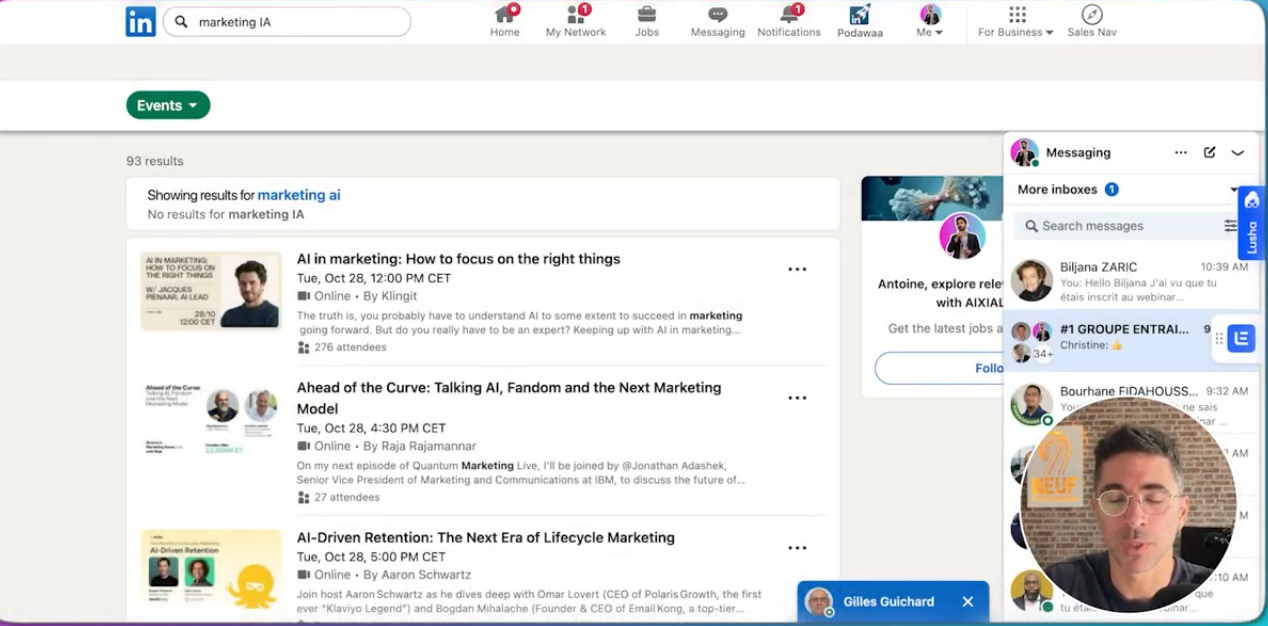Expand the More inboxes dropdown
The image size is (1268, 626).
click(x=1235, y=190)
